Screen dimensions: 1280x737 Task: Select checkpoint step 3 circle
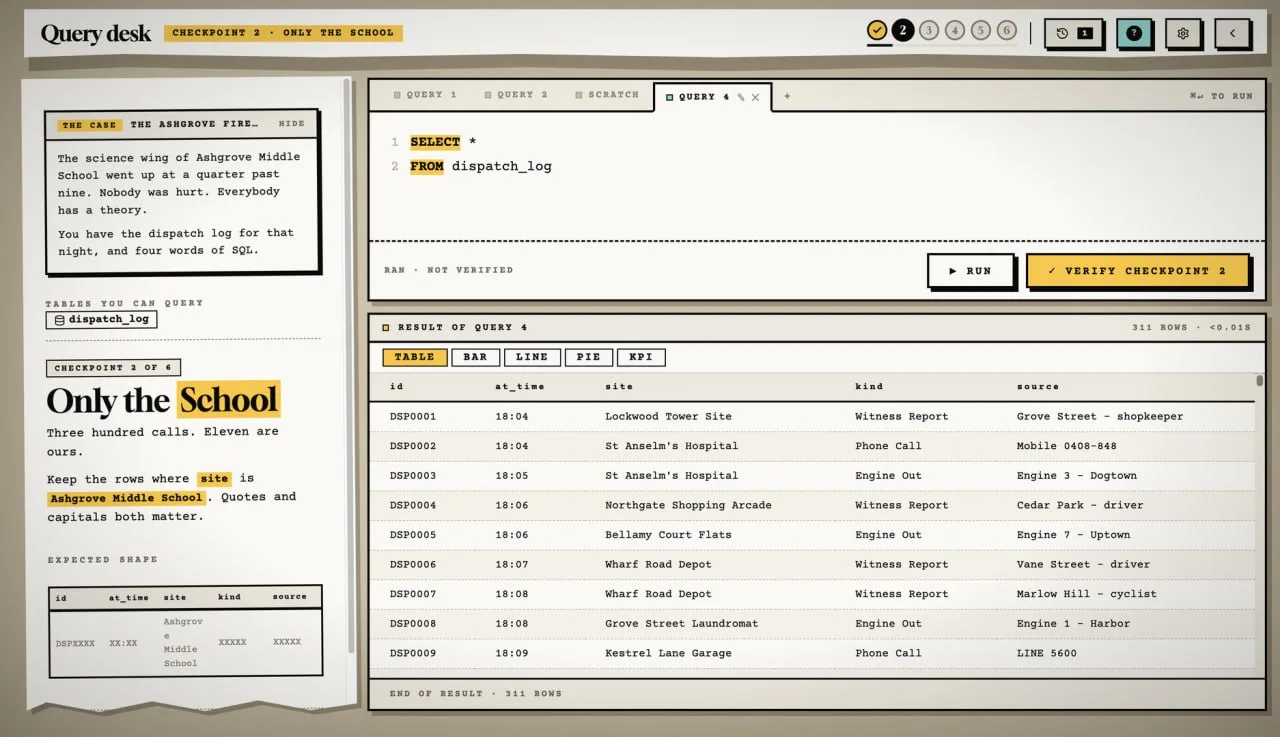929,31
